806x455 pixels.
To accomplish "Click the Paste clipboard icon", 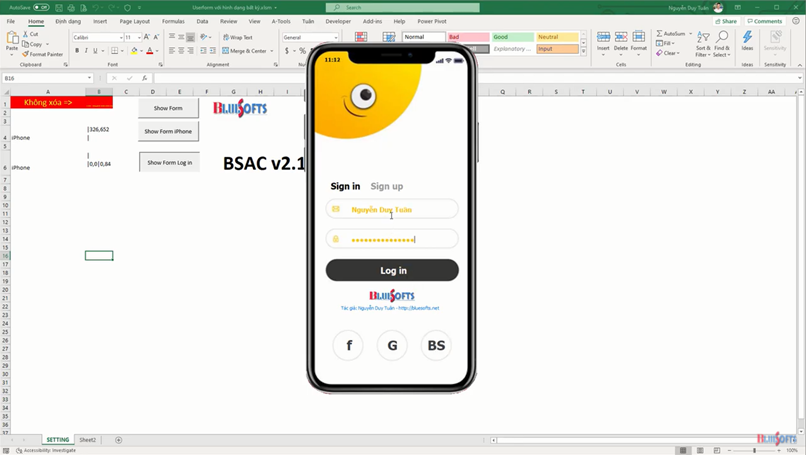I will [12, 38].
